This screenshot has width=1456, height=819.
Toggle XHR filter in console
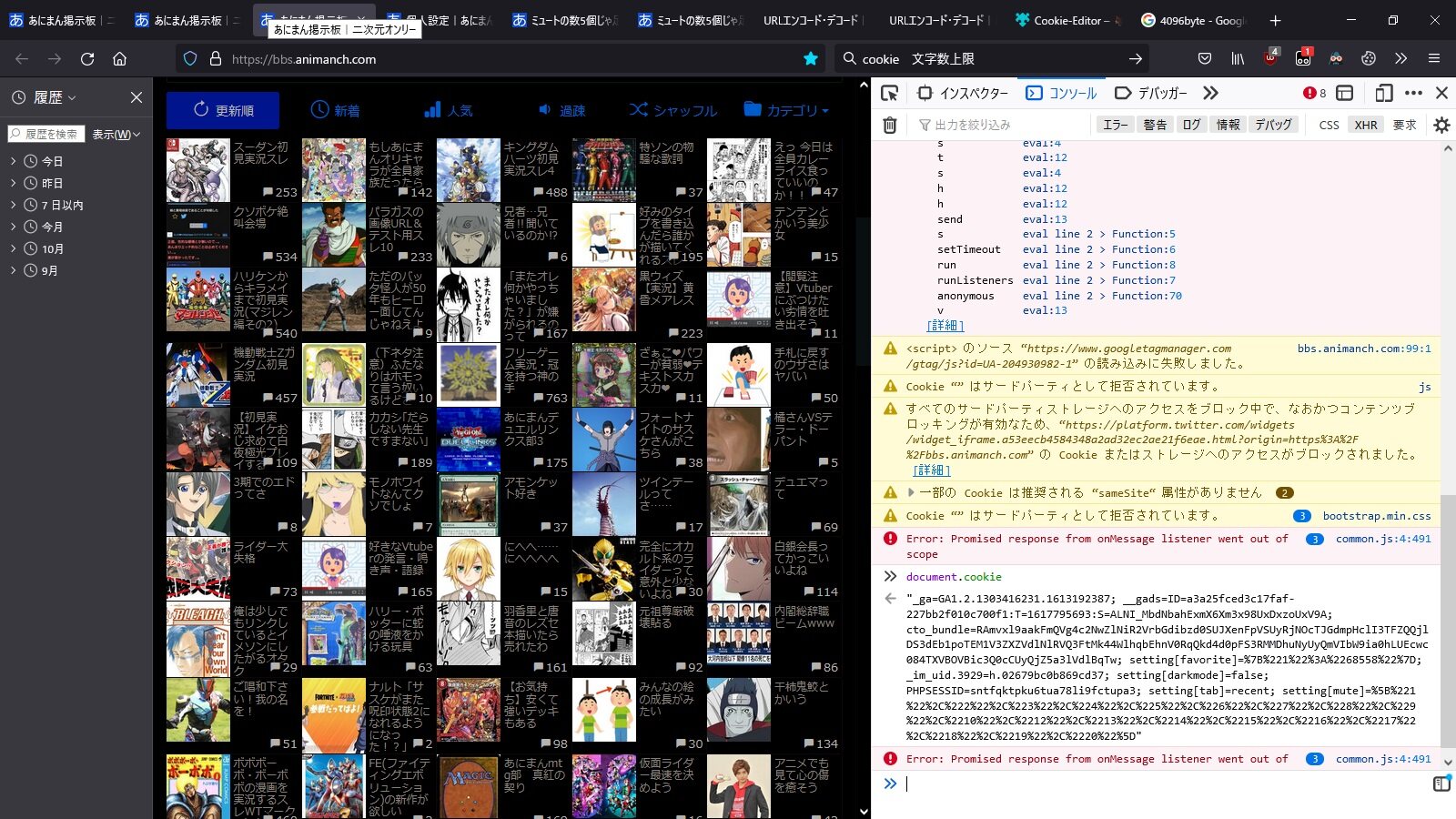(1365, 125)
